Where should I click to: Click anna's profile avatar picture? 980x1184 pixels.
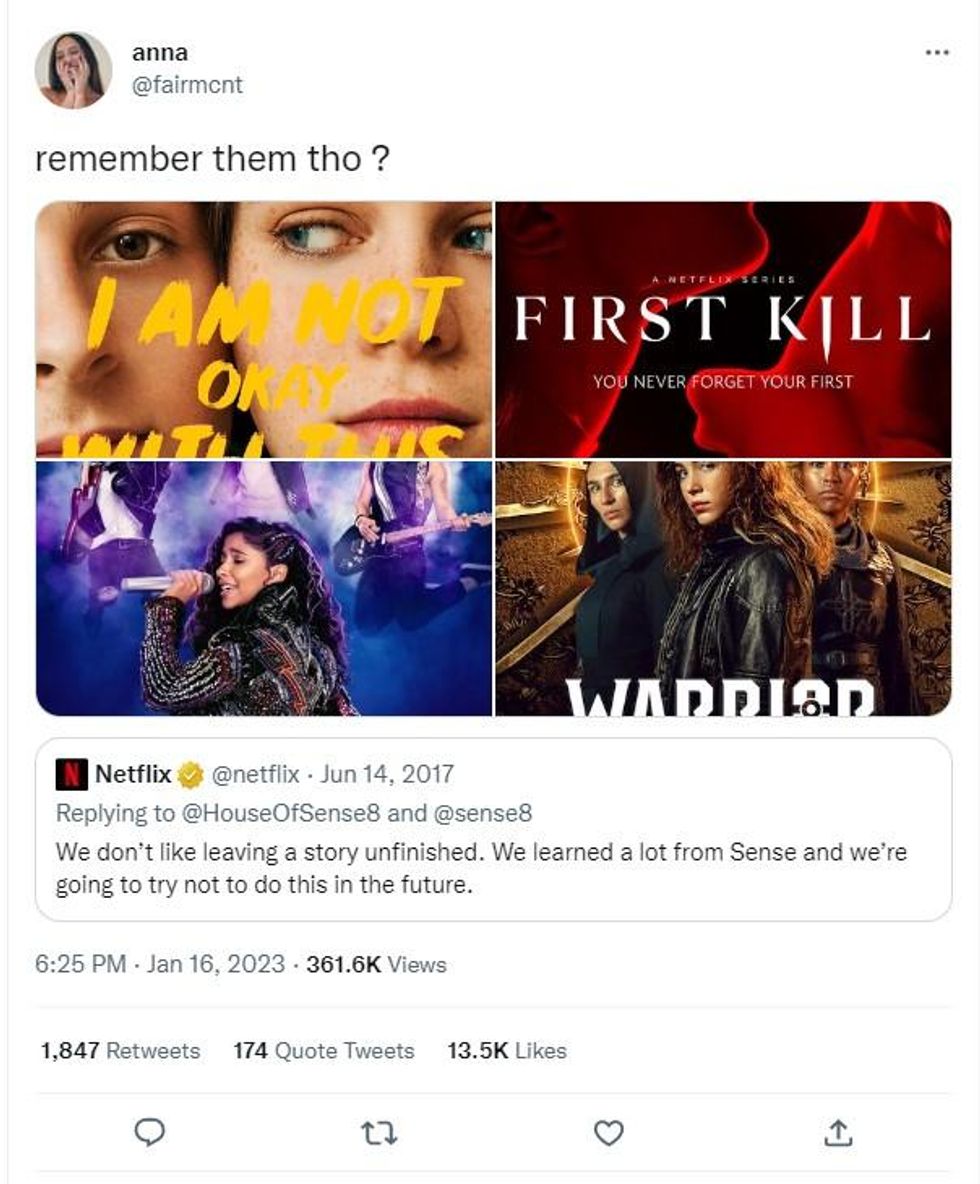73,69
